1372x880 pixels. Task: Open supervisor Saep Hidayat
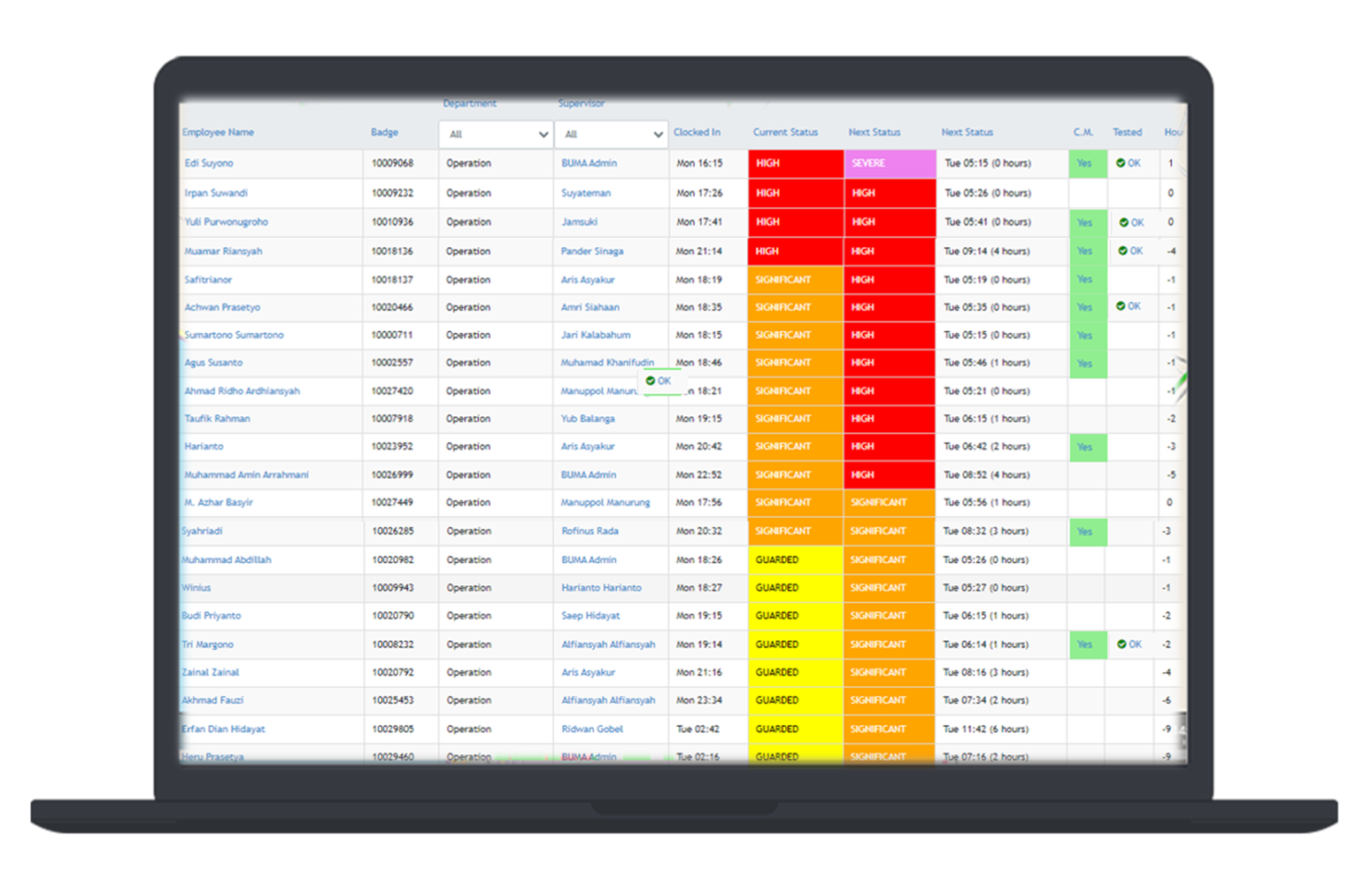[590, 615]
